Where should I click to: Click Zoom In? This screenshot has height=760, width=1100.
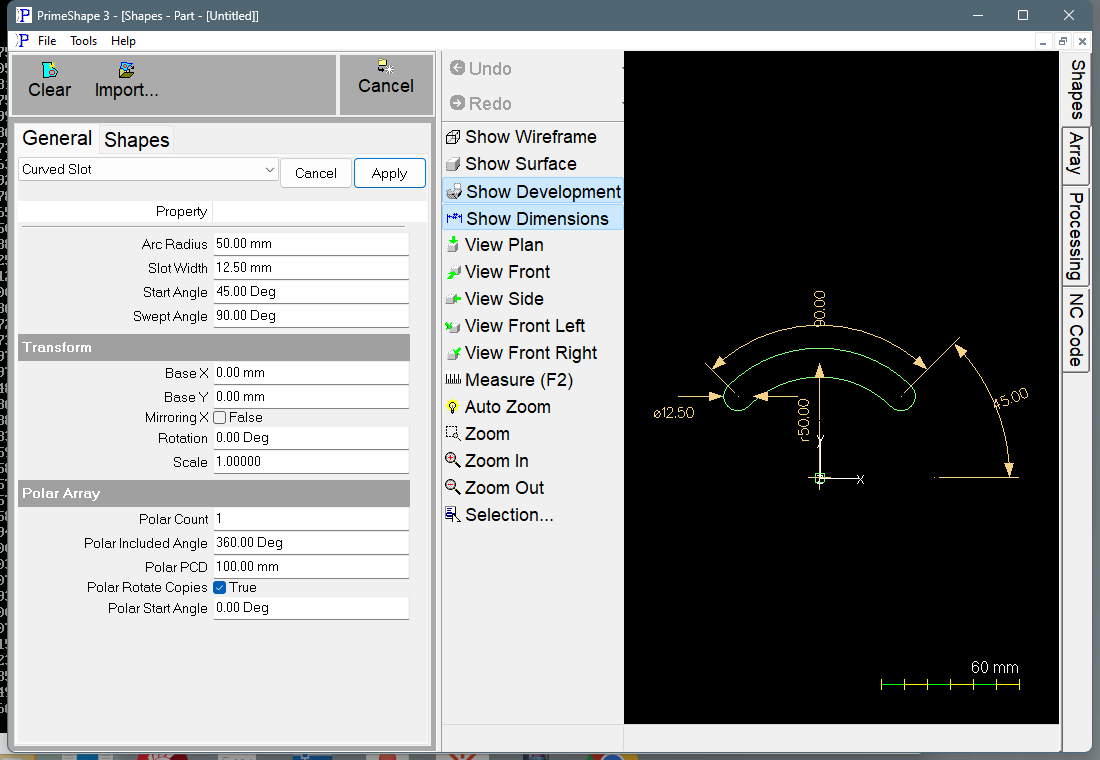[x=487, y=460]
